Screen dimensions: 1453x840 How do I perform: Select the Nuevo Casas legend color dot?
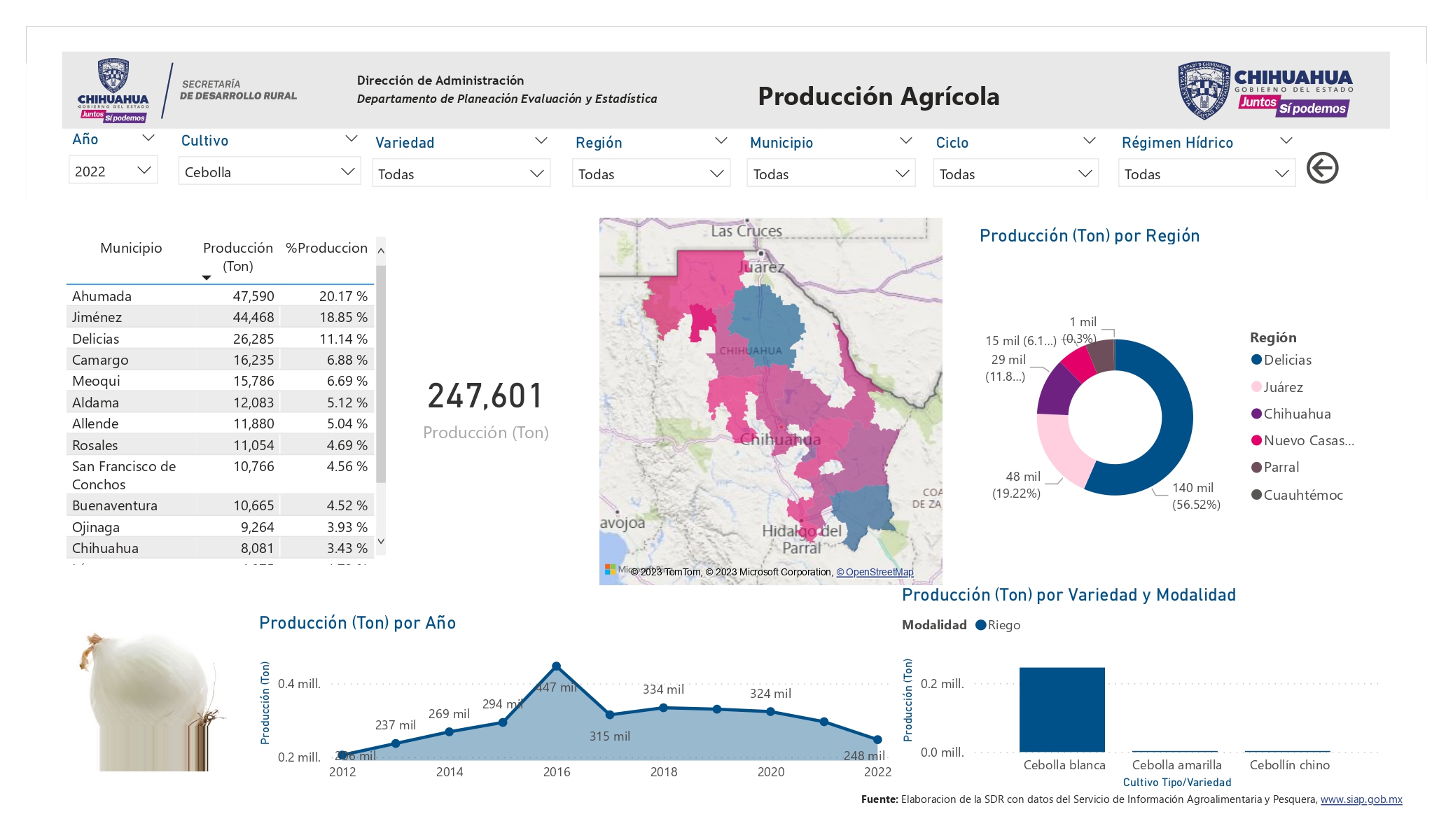click(1256, 440)
